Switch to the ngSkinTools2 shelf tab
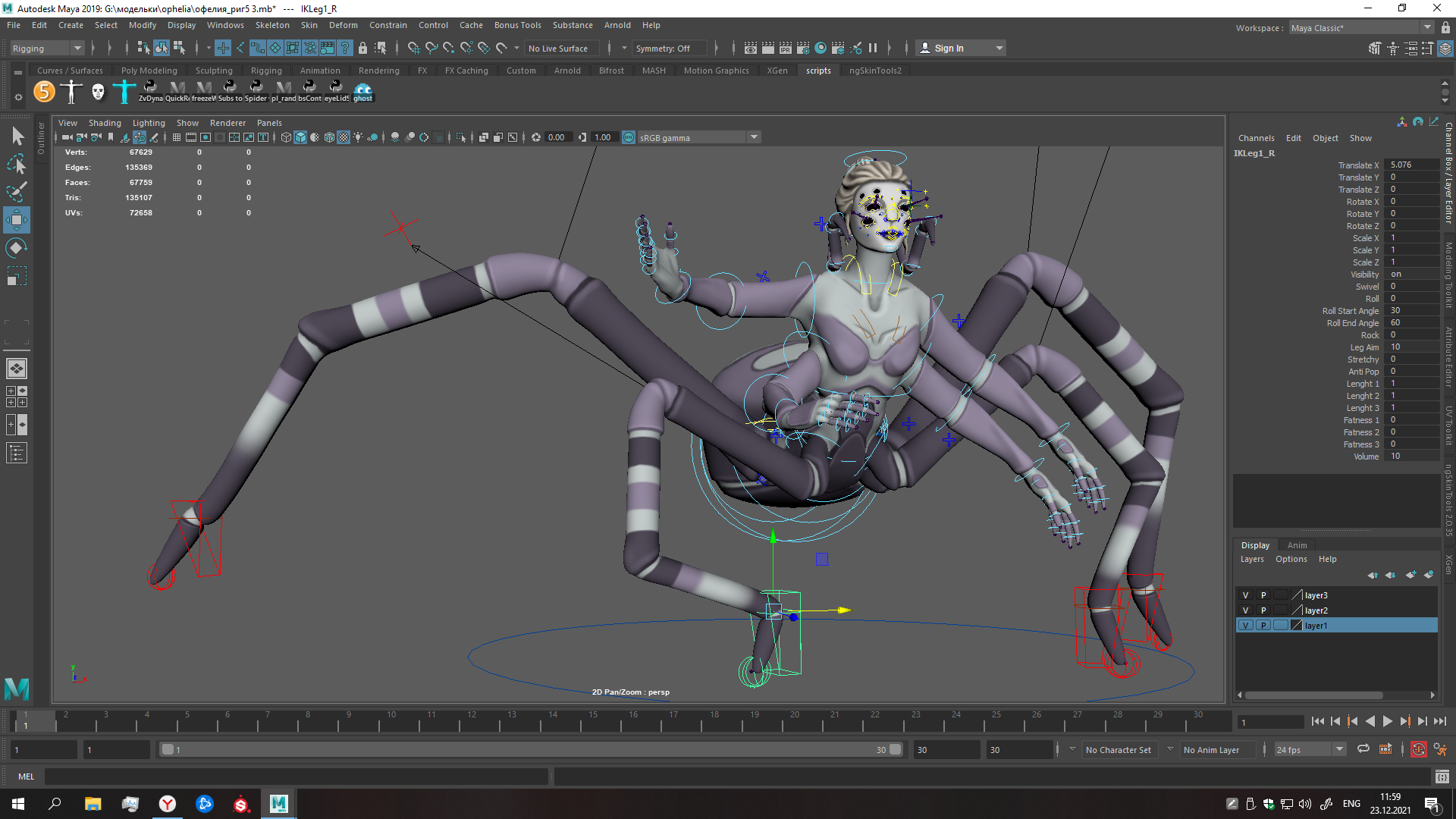 pos(875,71)
